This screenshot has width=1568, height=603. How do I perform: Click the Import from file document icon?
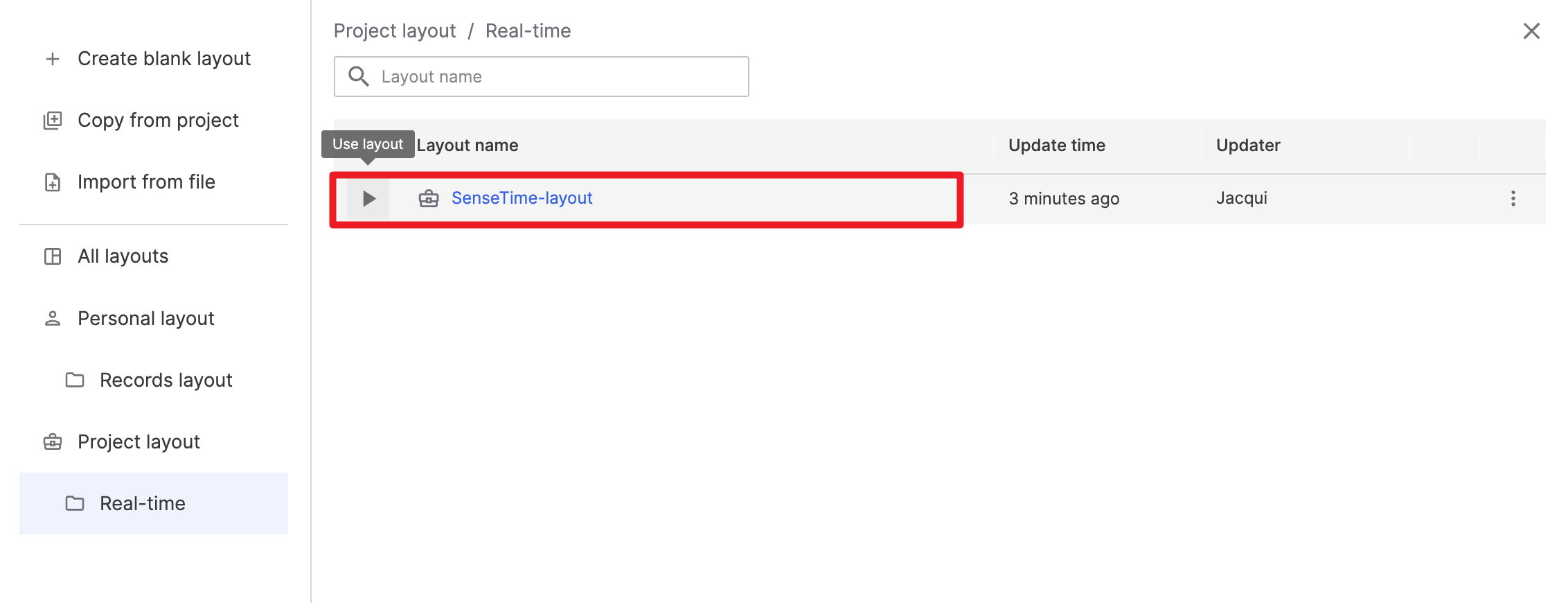tap(53, 182)
